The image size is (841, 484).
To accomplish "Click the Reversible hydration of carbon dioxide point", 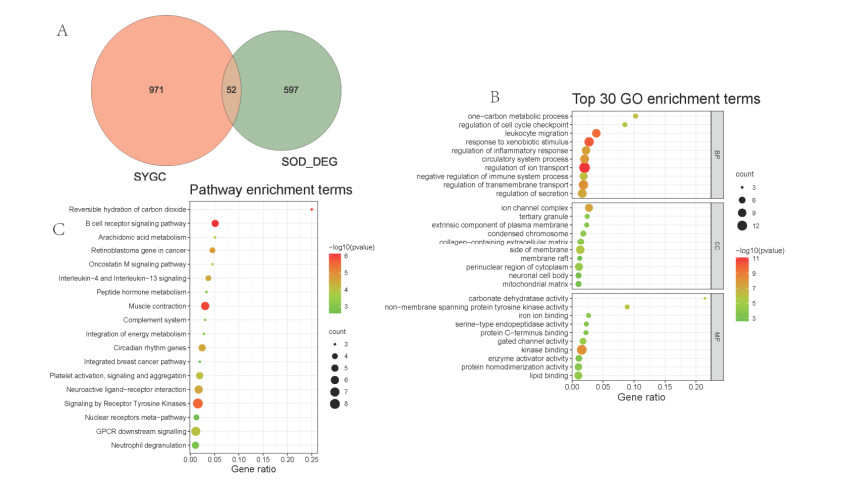I will point(312,209).
